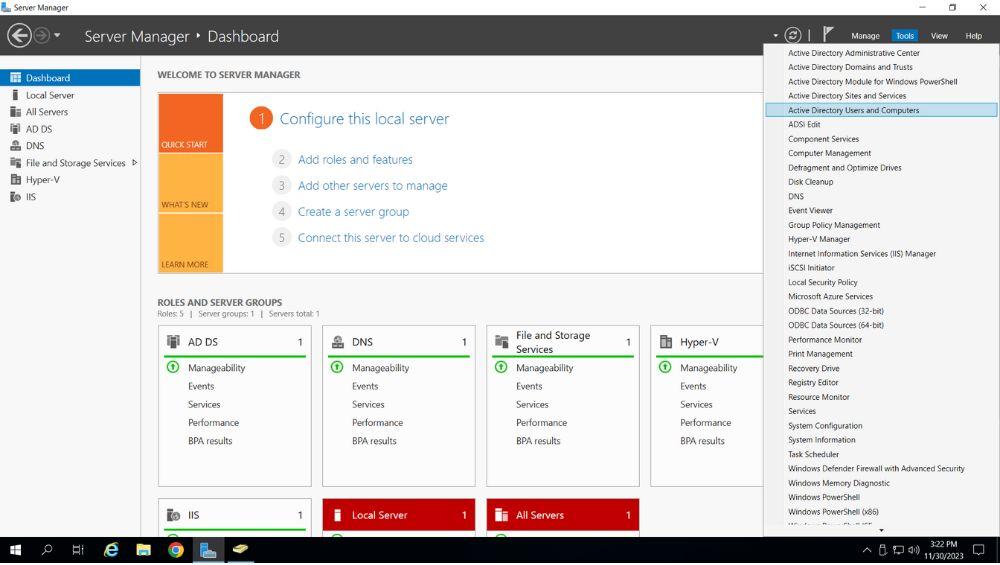Click Create a server group link

353,212
